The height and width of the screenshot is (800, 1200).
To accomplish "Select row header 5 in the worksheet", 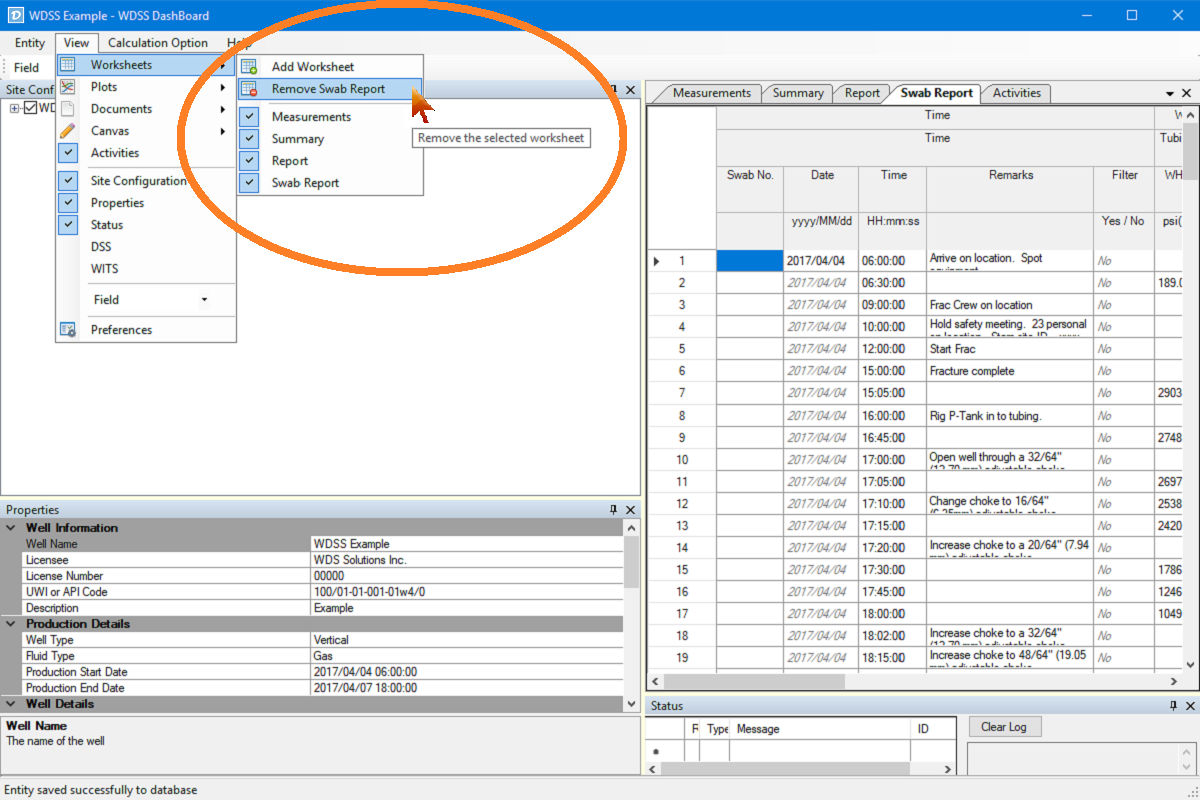I will click(x=682, y=349).
